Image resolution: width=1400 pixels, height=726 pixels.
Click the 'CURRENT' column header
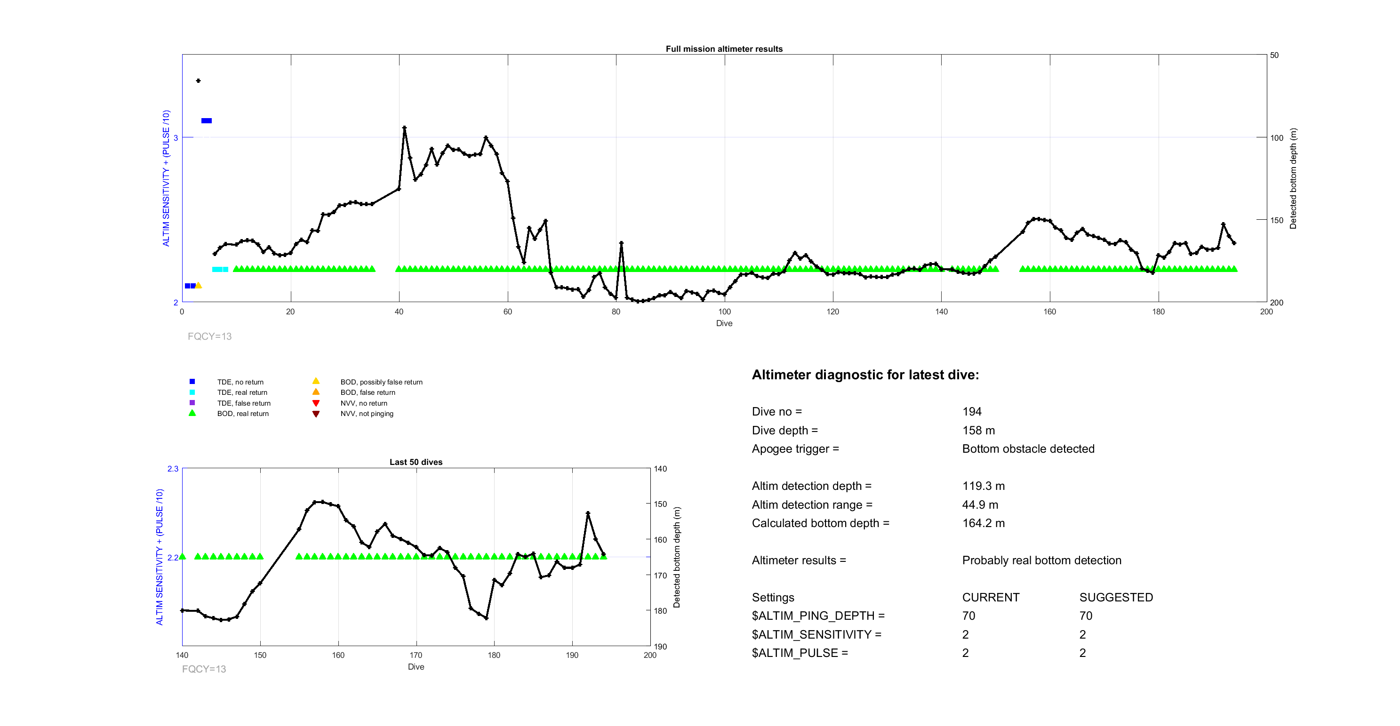coord(991,598)
